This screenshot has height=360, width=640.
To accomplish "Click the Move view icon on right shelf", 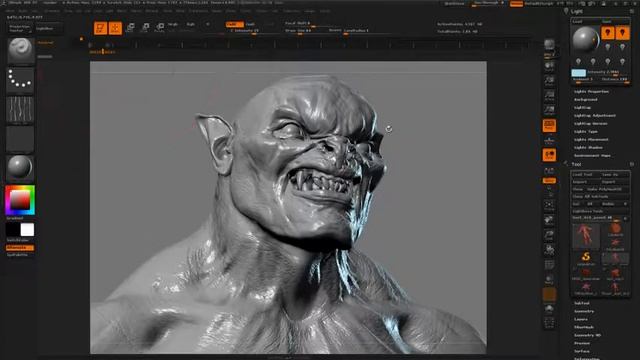I will point(549,220).
